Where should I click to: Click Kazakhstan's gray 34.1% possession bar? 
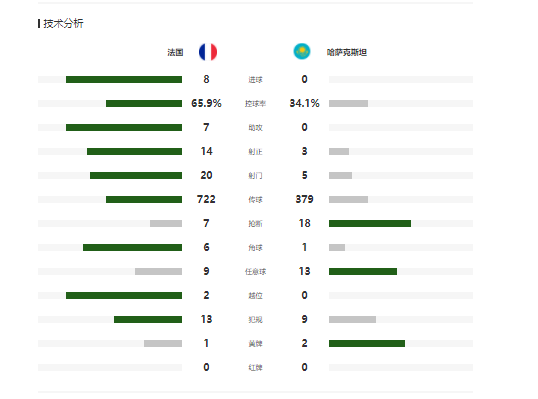348,104
